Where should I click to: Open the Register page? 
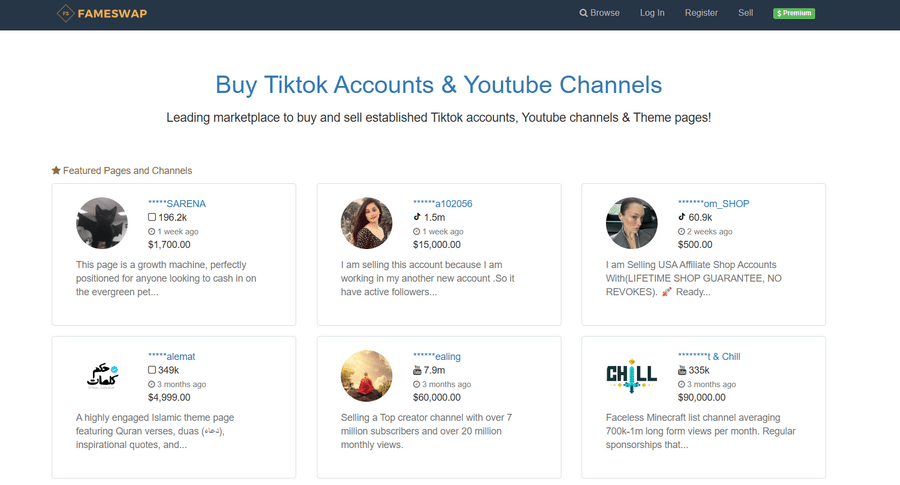[x=701, y=13]
